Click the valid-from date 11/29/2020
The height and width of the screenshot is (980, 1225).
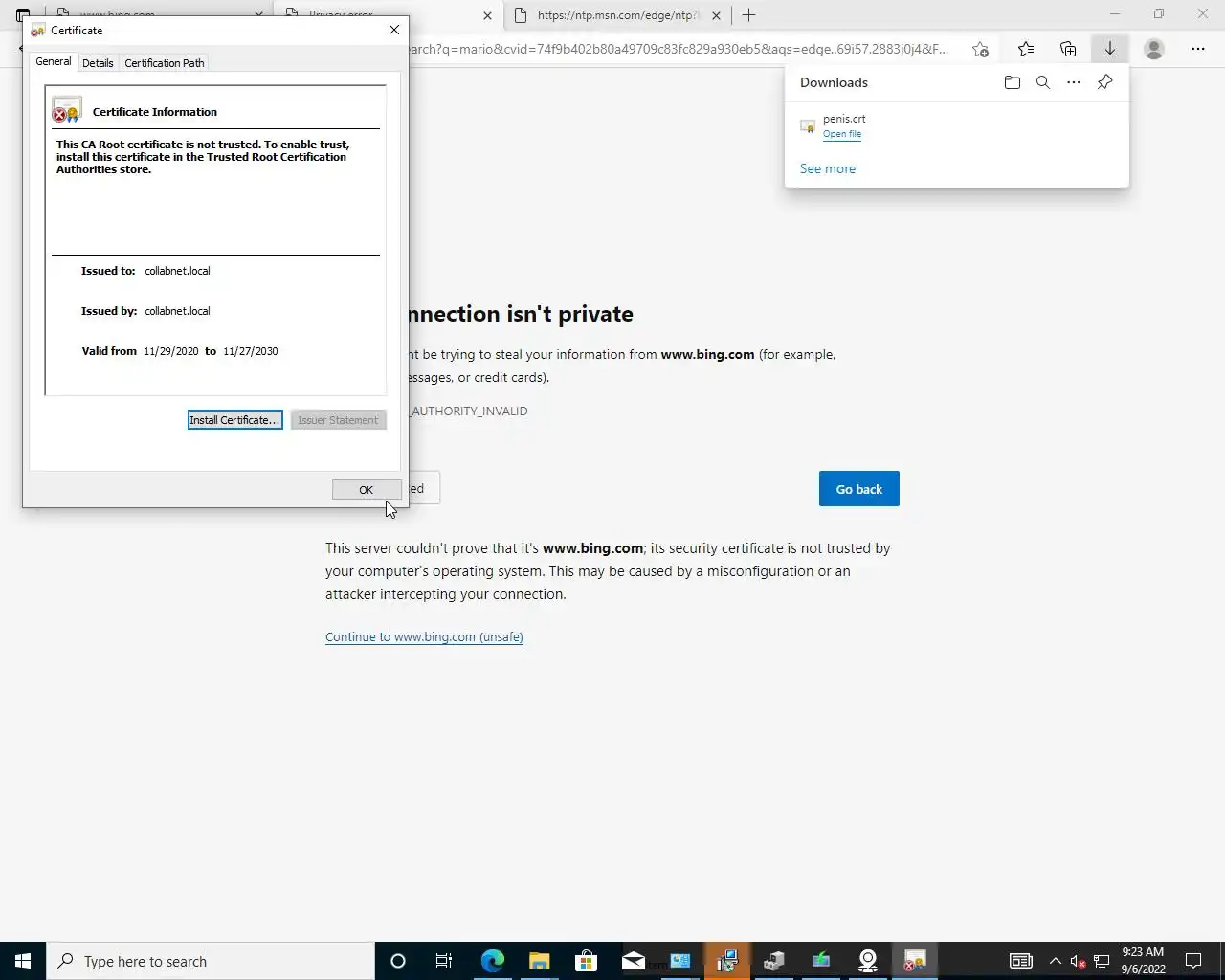point(171,351)
